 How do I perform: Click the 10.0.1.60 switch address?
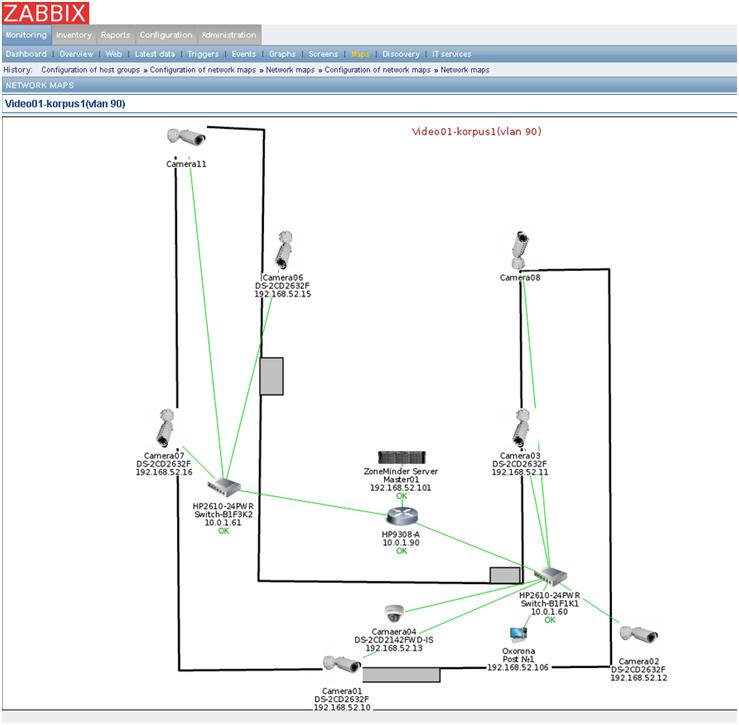click(x=550, y=612)
